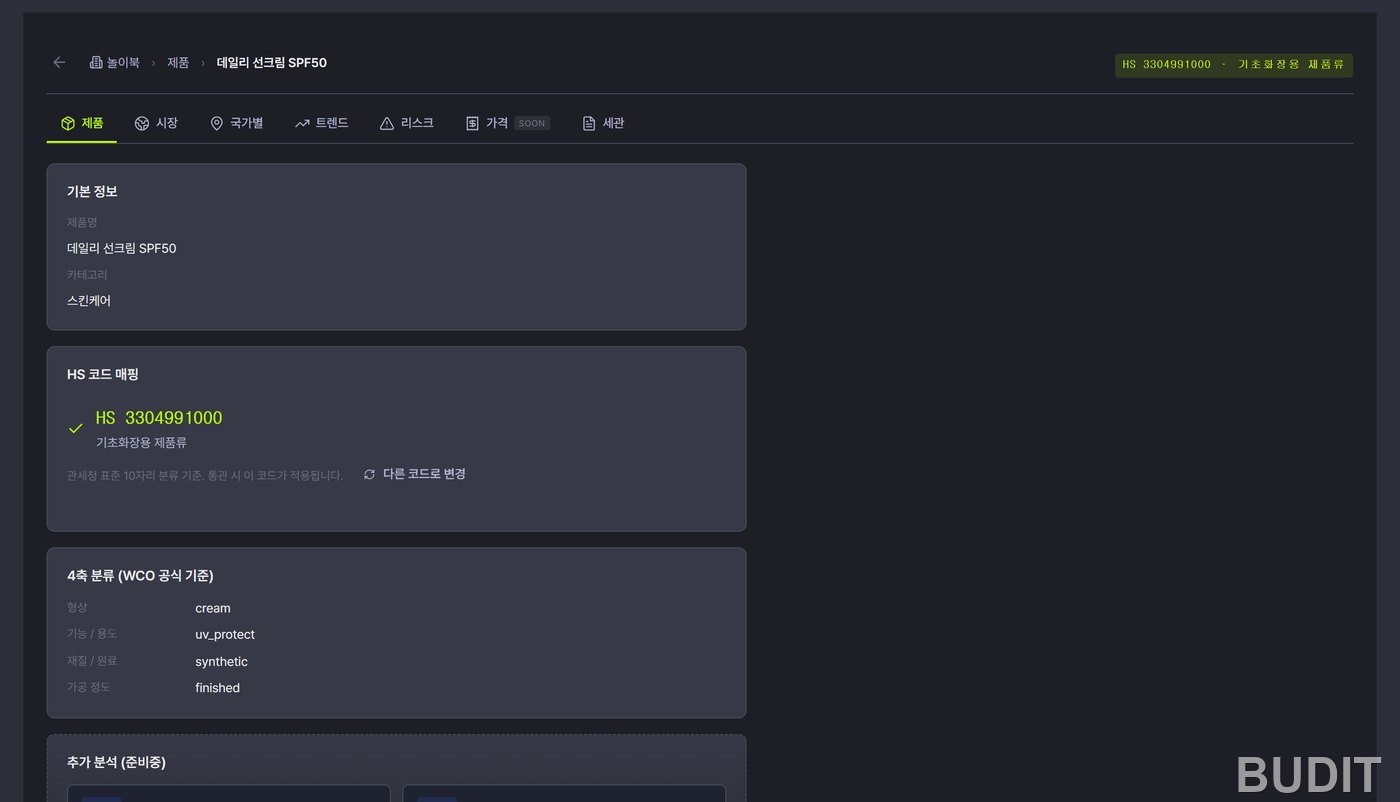Click the SOON badge on 가격 tab
The height and width of the screenshot is (802, 1400).
tap(532, 123)
